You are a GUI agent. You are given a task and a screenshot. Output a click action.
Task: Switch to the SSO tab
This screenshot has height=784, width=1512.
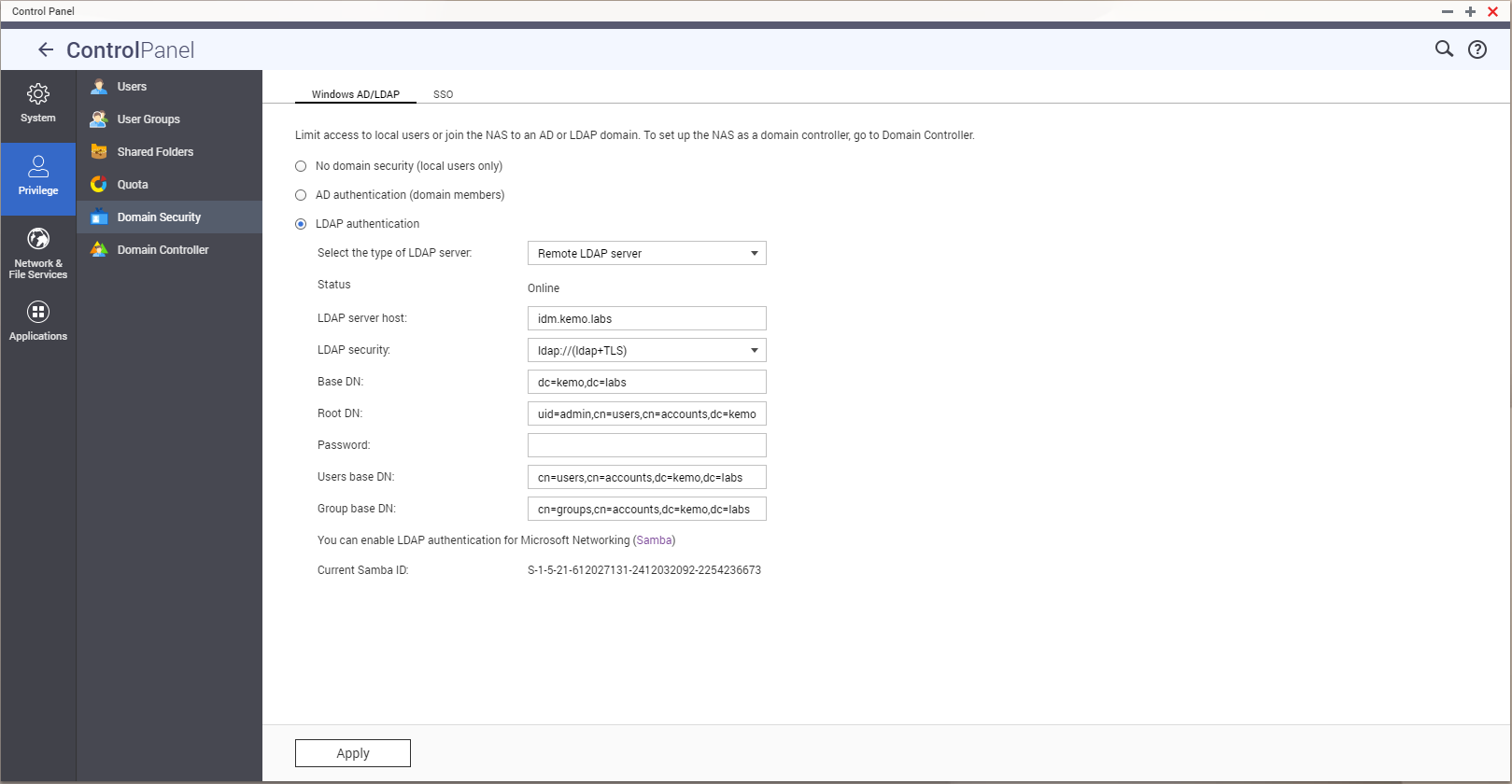443,94
